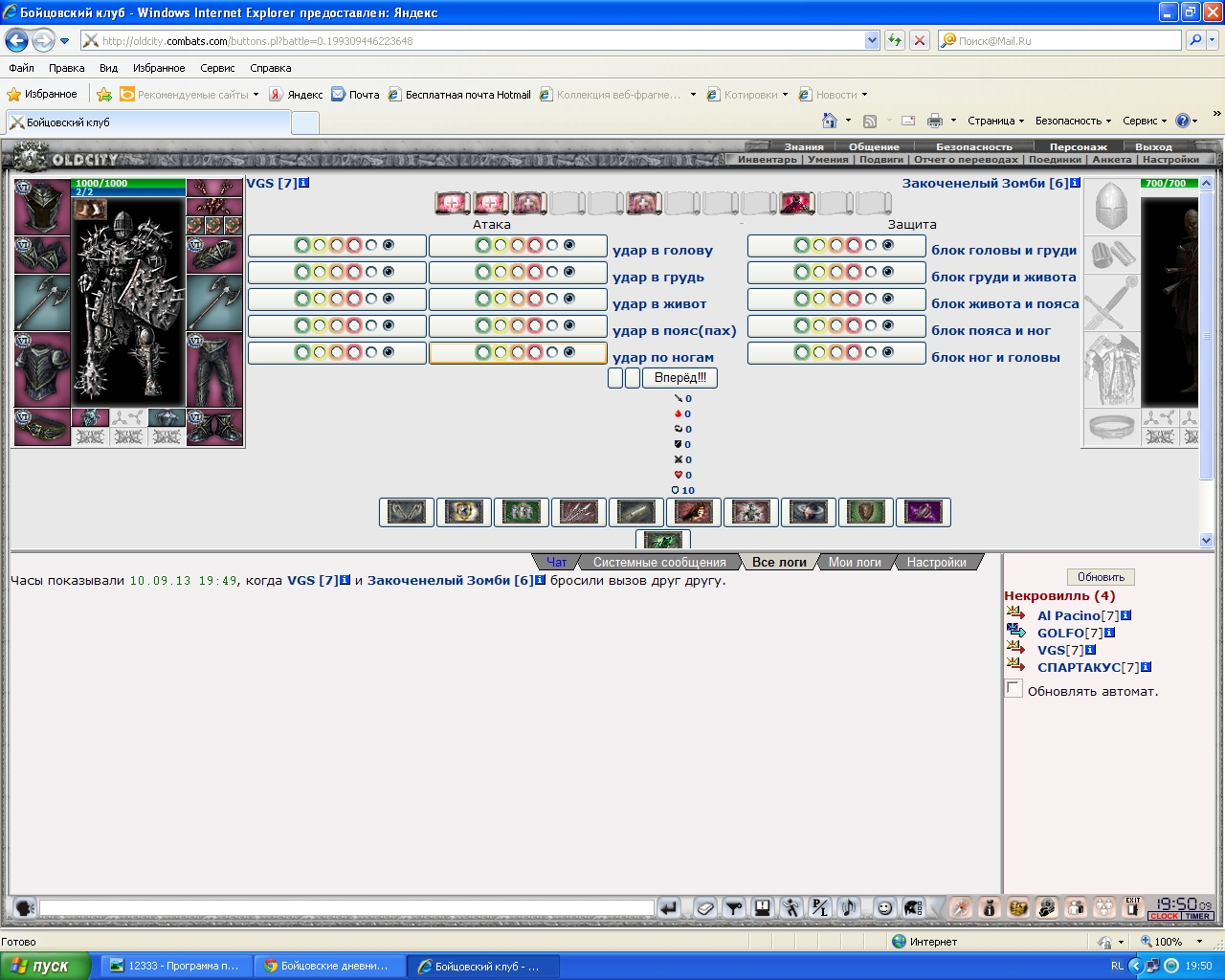Click the battle frame vertical scrollbar
The width and height of the screenshot is (1225, 980).
(1206, 362)
